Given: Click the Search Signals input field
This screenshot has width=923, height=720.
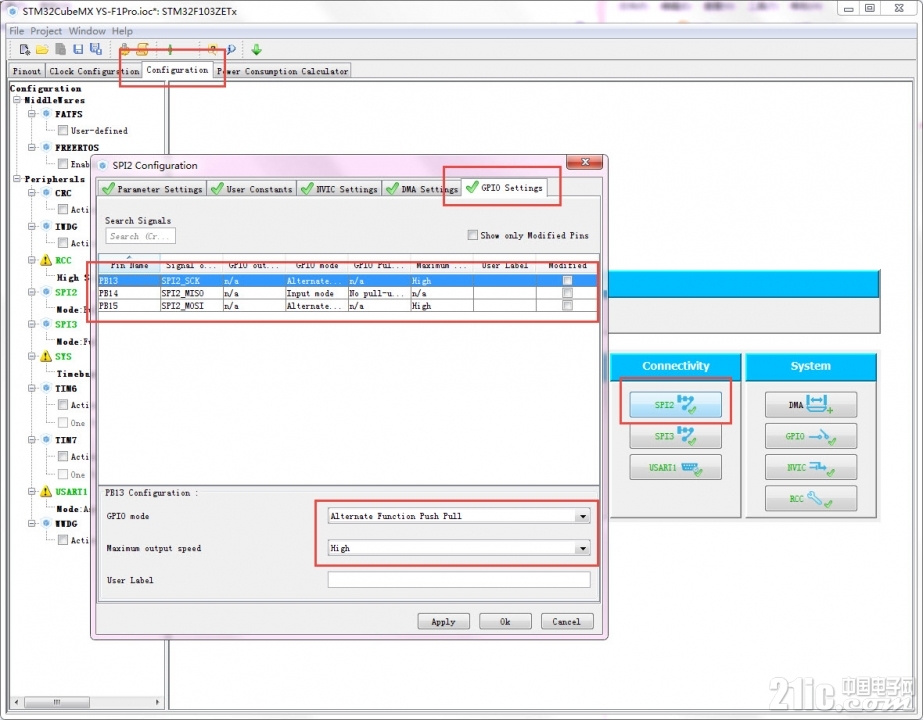Looking at the screenshot, I should [140, 236].
